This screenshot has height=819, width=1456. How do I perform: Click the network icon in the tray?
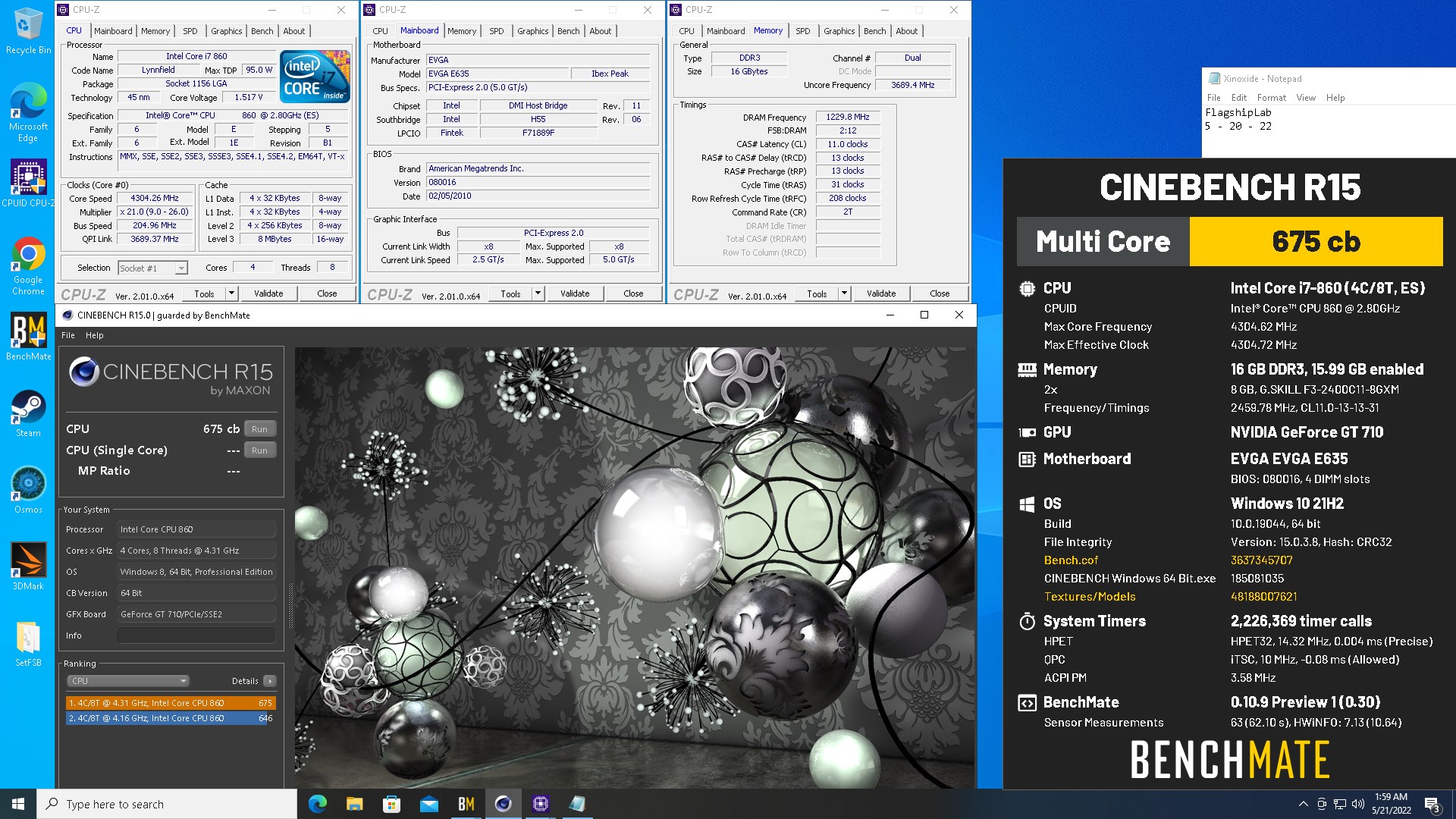1340,804
